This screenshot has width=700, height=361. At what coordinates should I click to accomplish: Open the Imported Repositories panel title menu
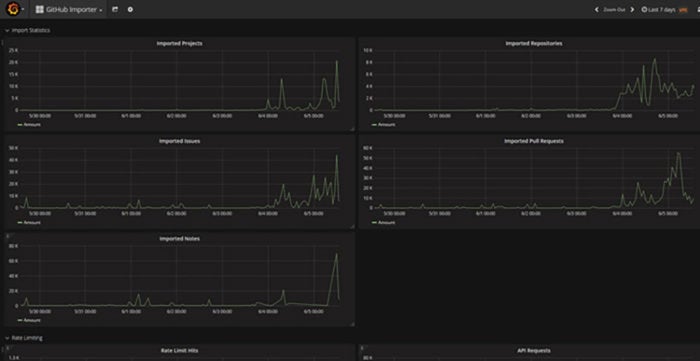point(533,43)
